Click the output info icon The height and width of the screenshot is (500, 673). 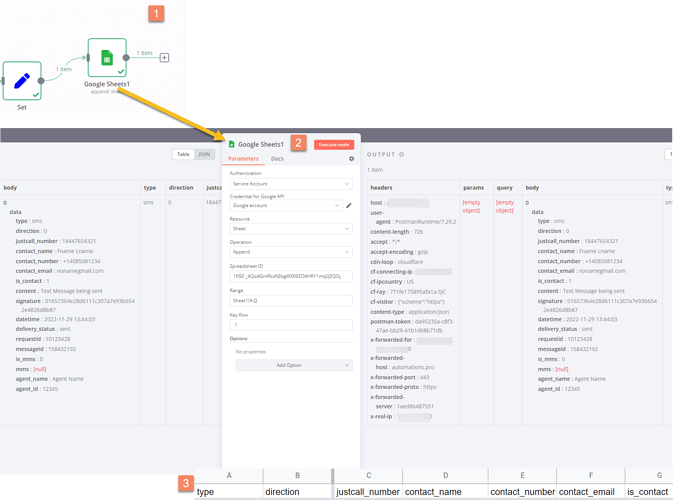(401, 155)
